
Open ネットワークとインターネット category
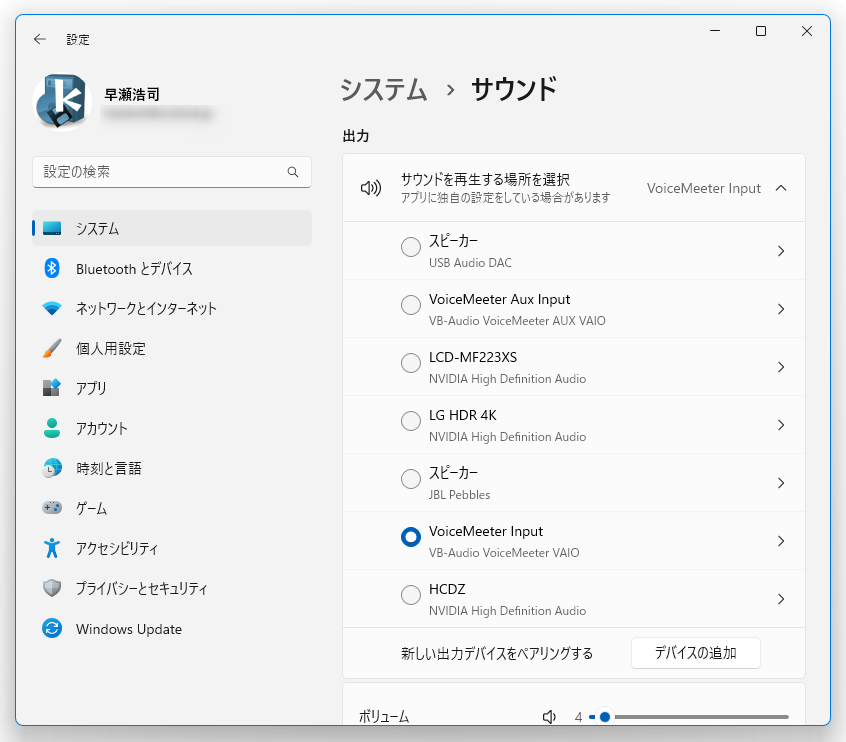172,308
